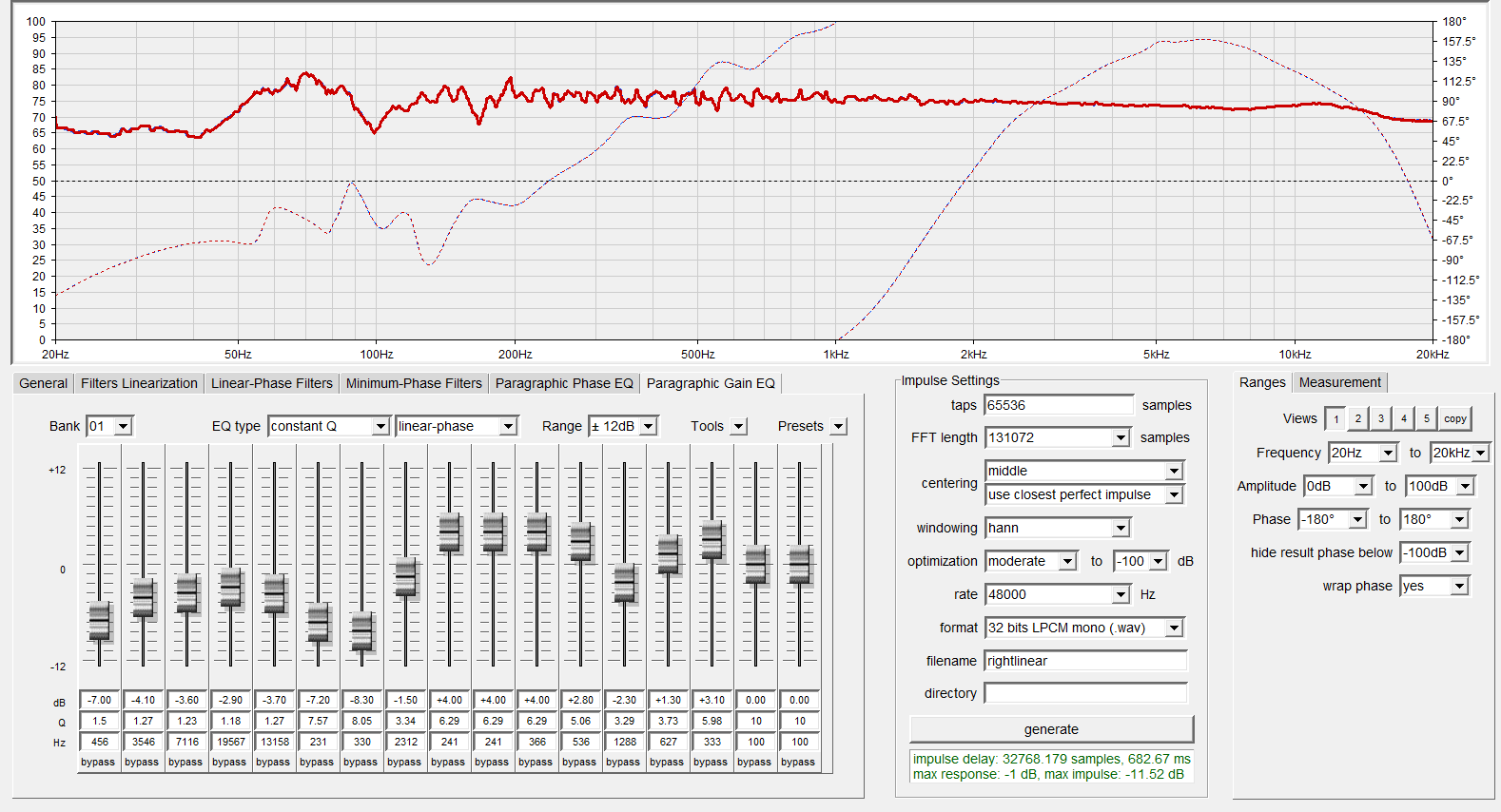Click the views copy button
The image size is (1501, 812).
pyautogui.click(x=1454, y=418)
